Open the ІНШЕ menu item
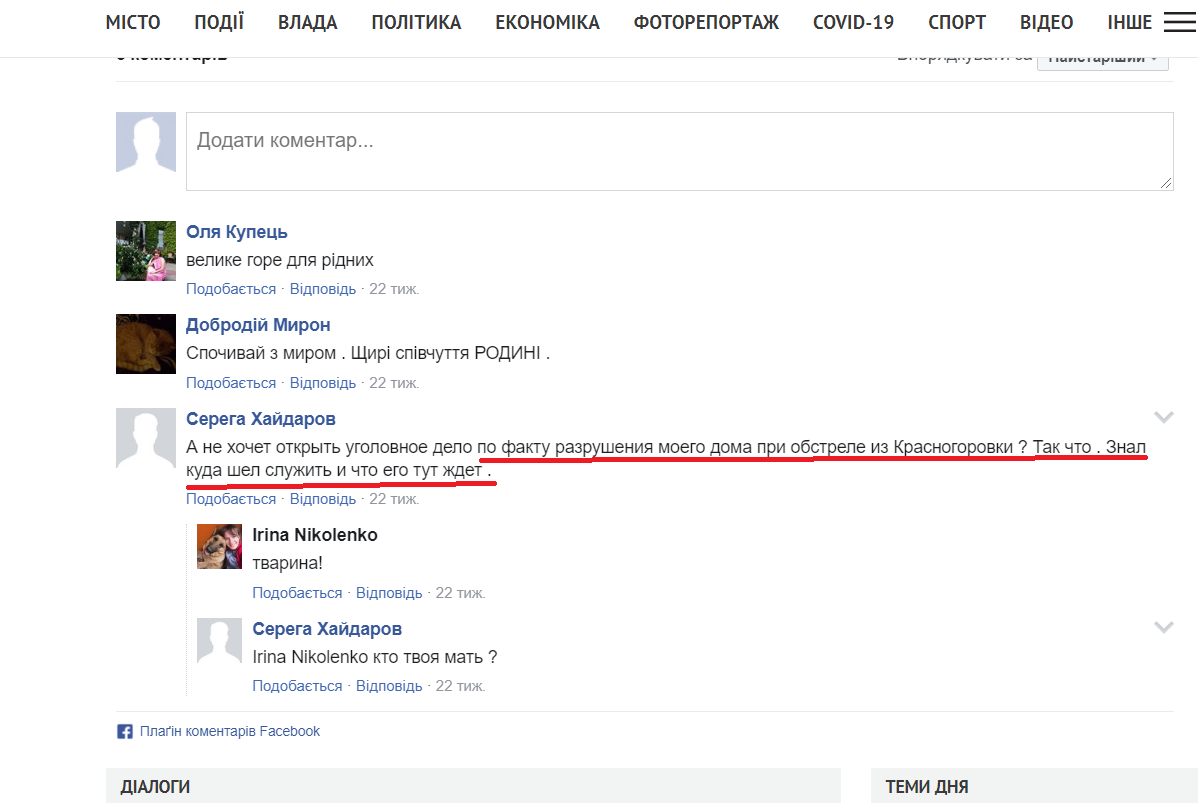 (x=1129, y=22)
